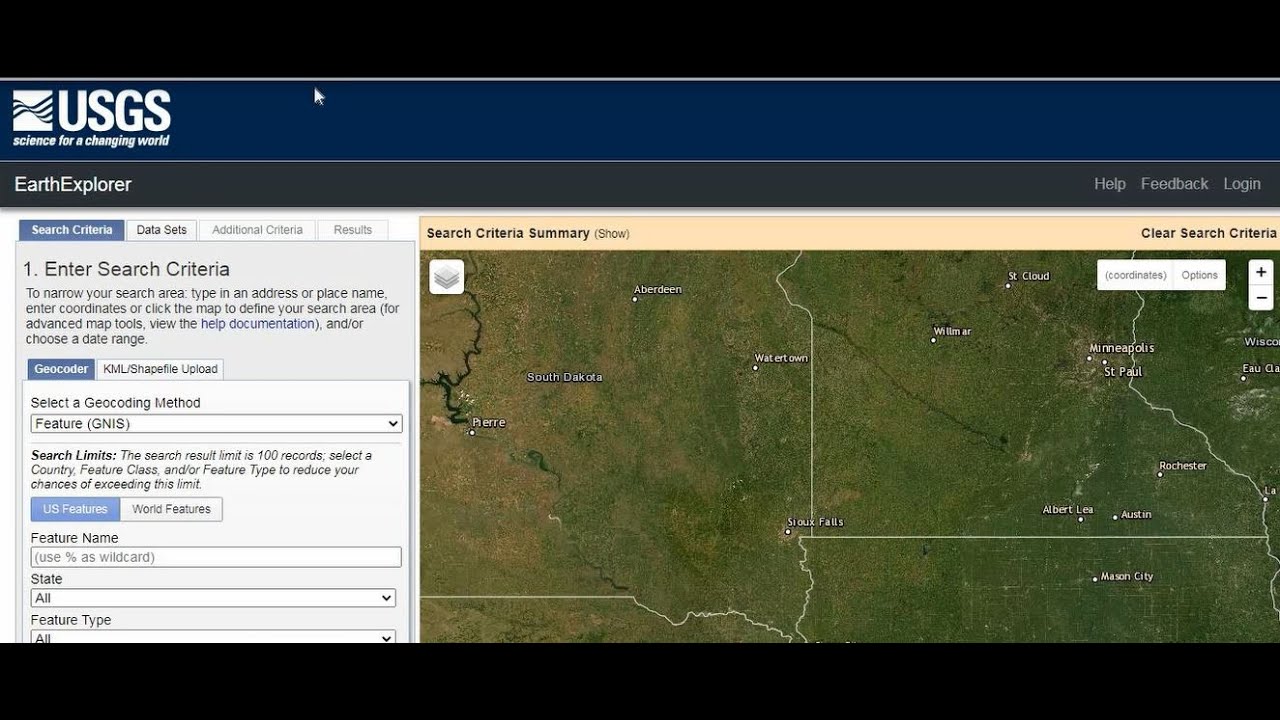
Task: Open the Feedback link
Action: click(x=1174, y=184)
